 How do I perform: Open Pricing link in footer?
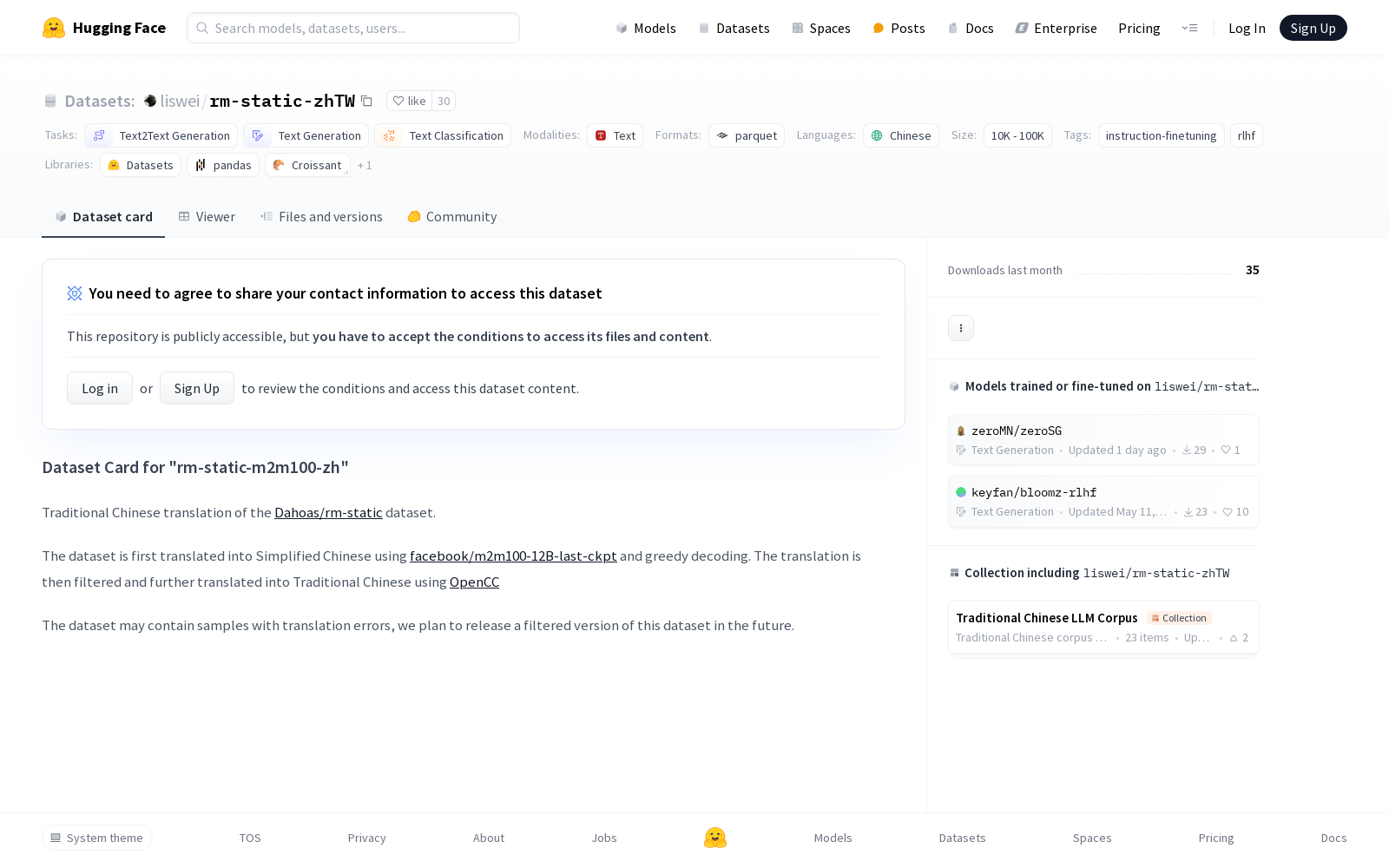pyautogui.click(x=1216, y=838)
